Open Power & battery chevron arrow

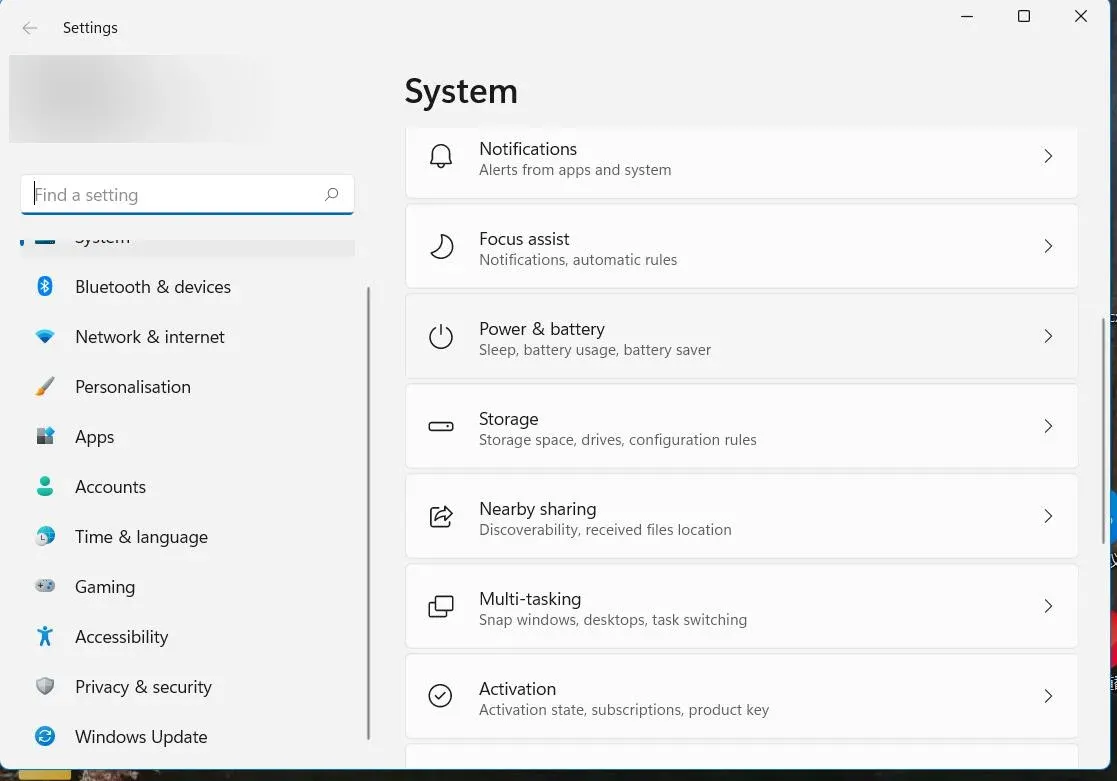tap(1048, 336)
